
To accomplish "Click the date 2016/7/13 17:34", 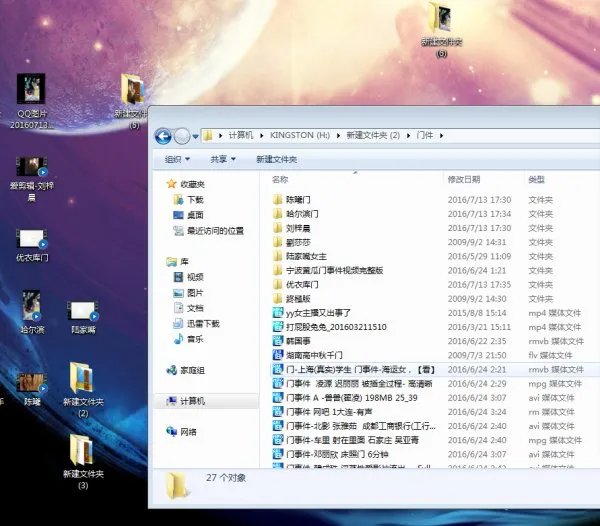I will 479,213.
